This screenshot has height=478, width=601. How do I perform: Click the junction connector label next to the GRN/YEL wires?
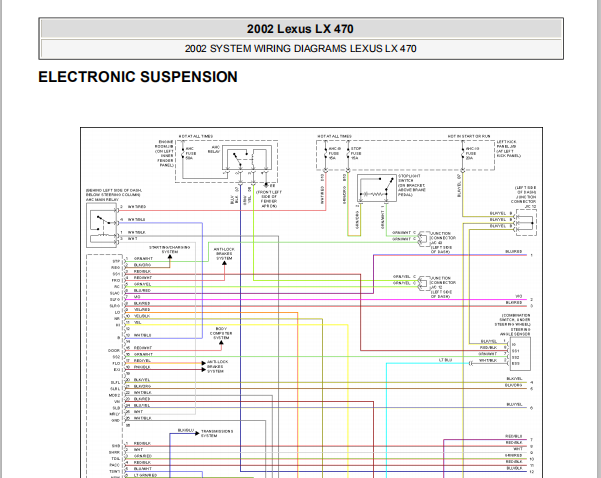pyautogui.click(x=443, y=287)
